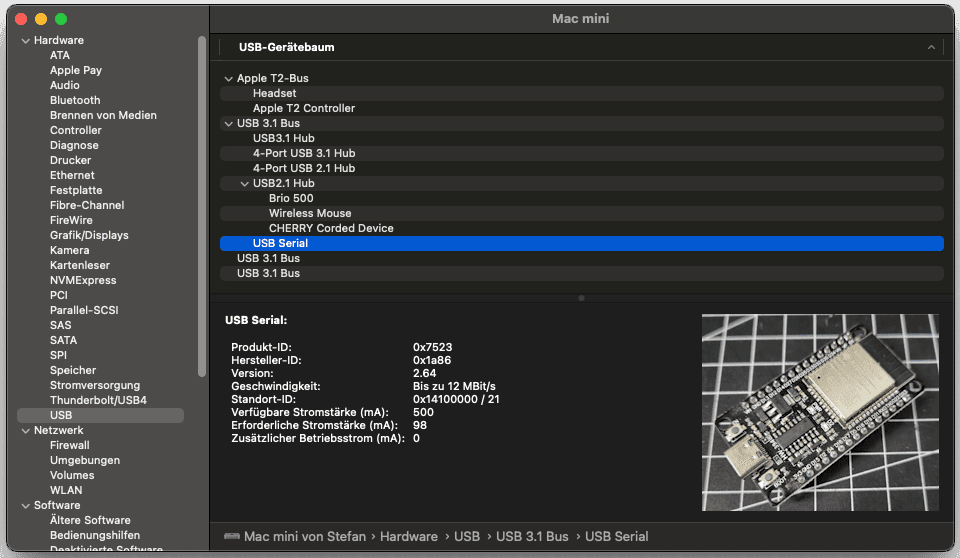This screenshot has height=558, width=960.
Task: Select Parallel-SCSI in the sidebar
Action: click(x=84, y=311)
